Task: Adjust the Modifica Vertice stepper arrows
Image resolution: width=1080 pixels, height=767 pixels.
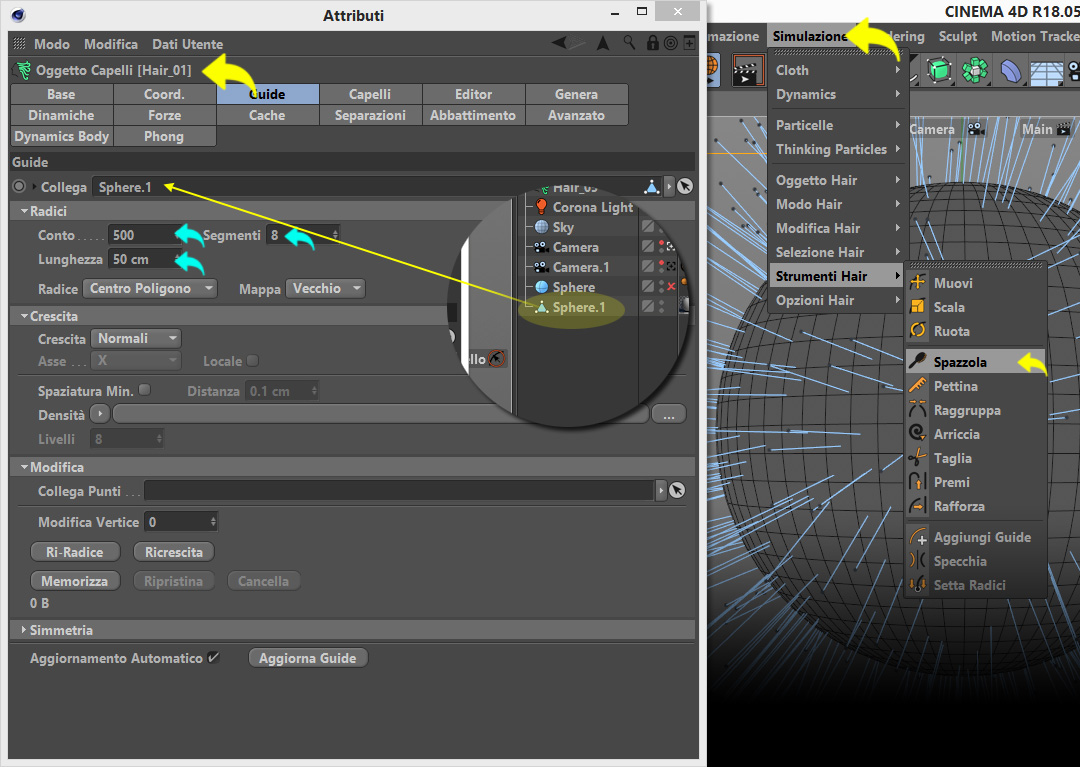Action: (x=213, y=522)
